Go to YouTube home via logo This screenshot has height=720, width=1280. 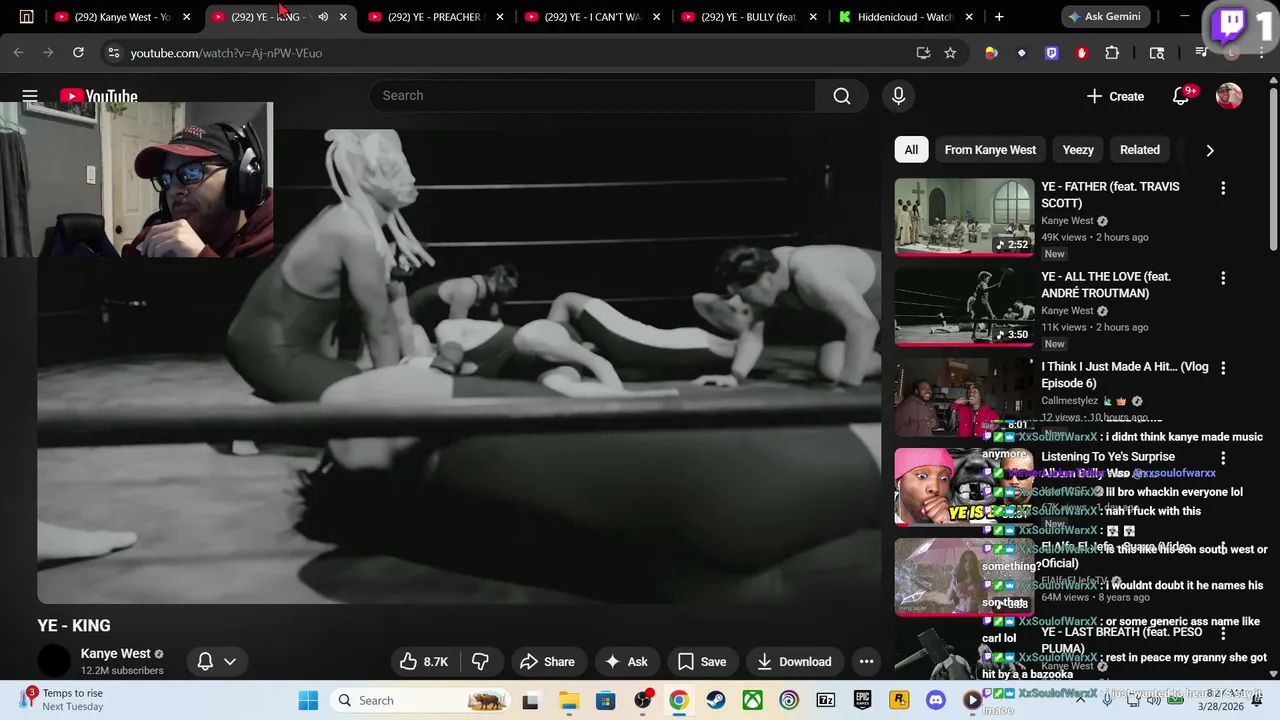click(x=99, y=96)
